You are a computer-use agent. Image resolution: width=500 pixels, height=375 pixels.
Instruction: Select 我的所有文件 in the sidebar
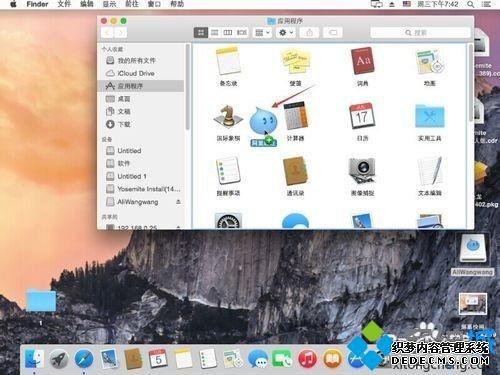tap(141, 61)
